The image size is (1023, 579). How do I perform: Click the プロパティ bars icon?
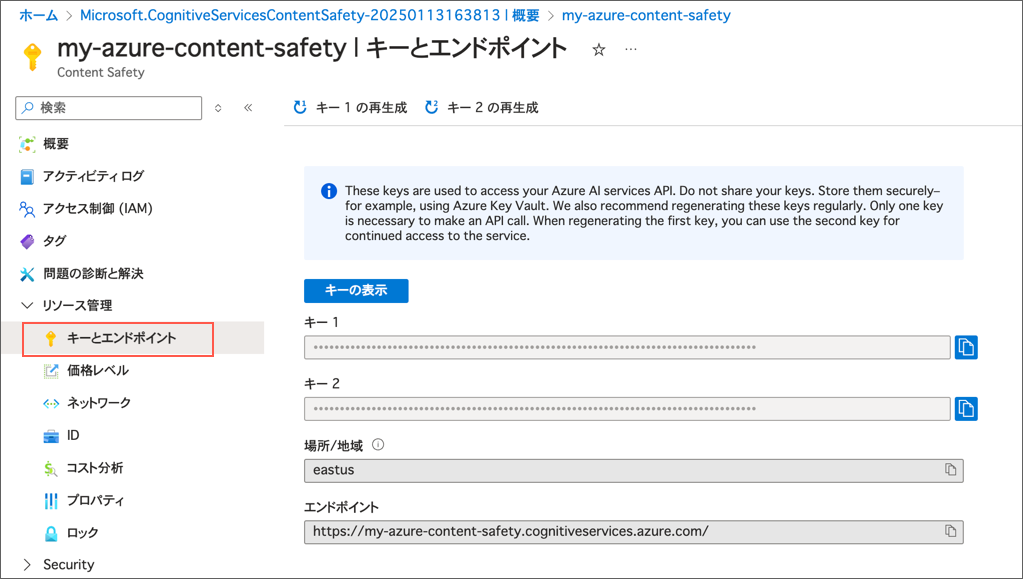click(51, 501)
